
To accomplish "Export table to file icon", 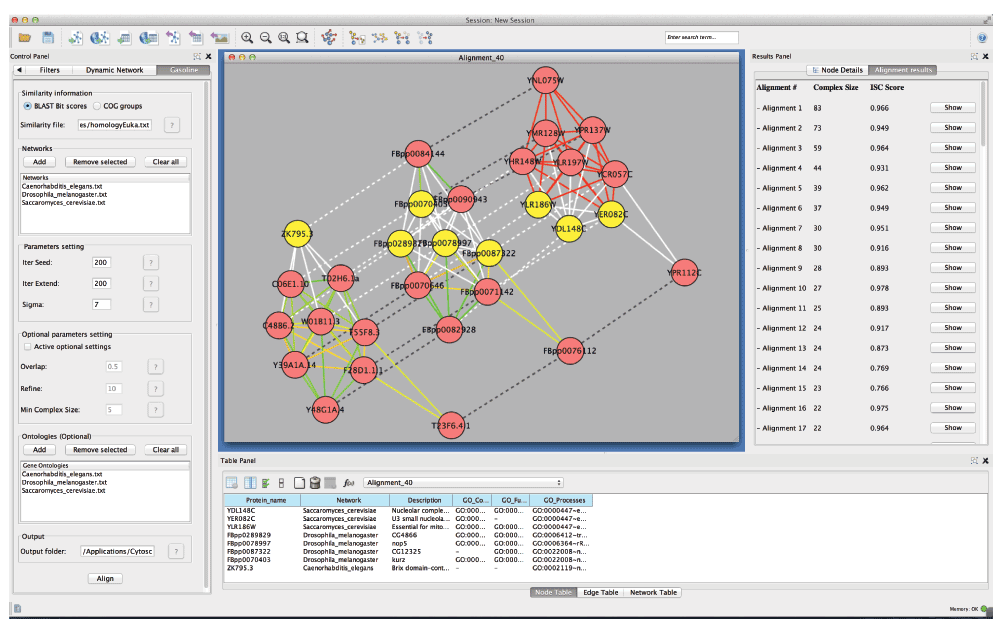I will coord(196,38).
